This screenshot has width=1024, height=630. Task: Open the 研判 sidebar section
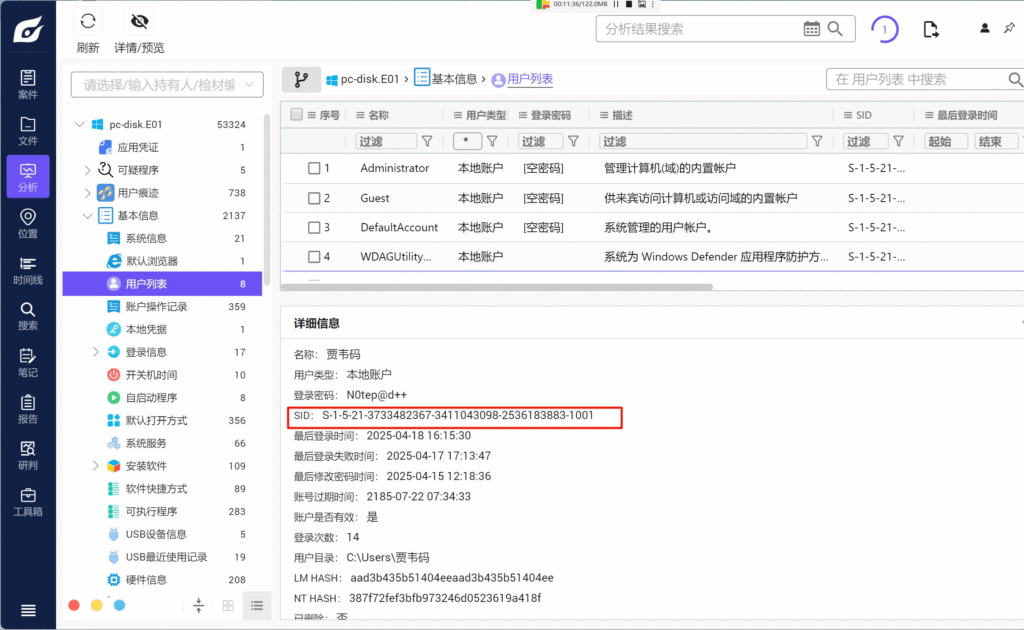[28, 455]
